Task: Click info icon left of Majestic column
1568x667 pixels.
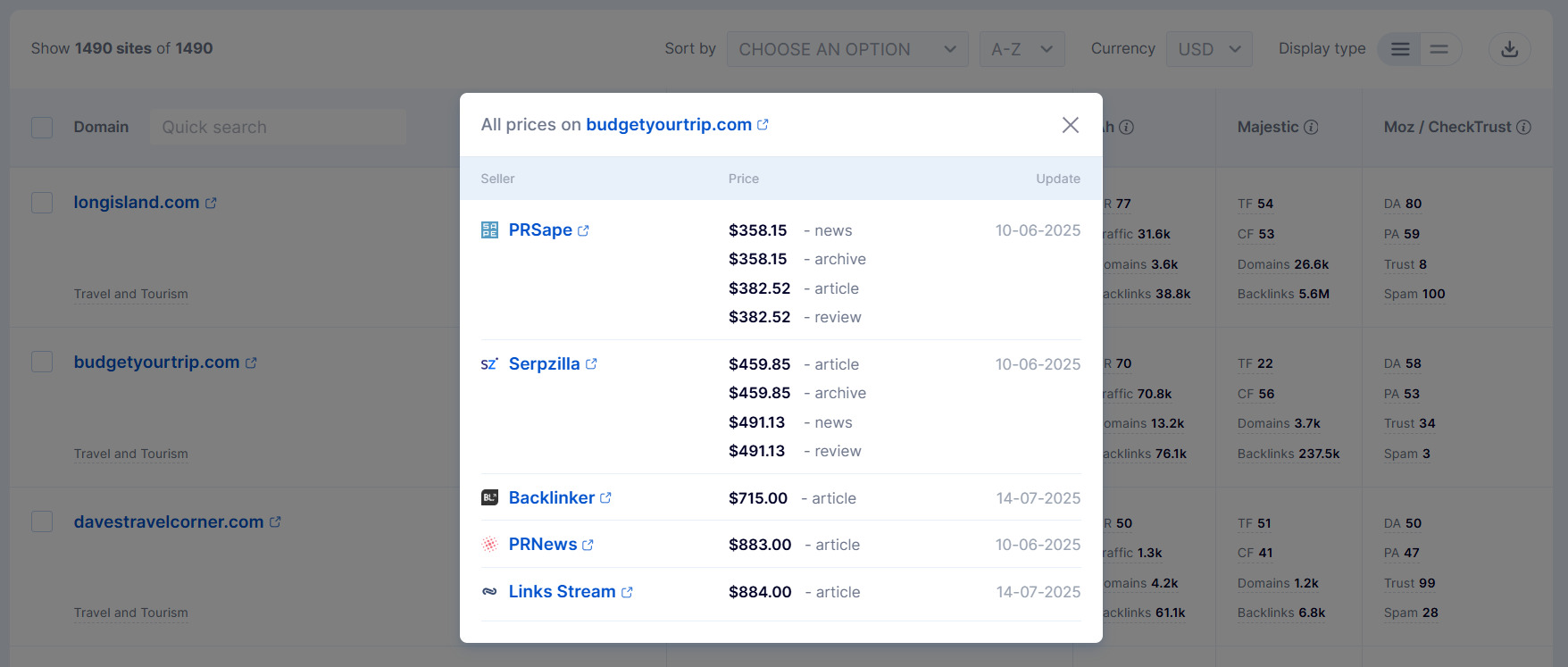Action: click(x=1127, y=127)
